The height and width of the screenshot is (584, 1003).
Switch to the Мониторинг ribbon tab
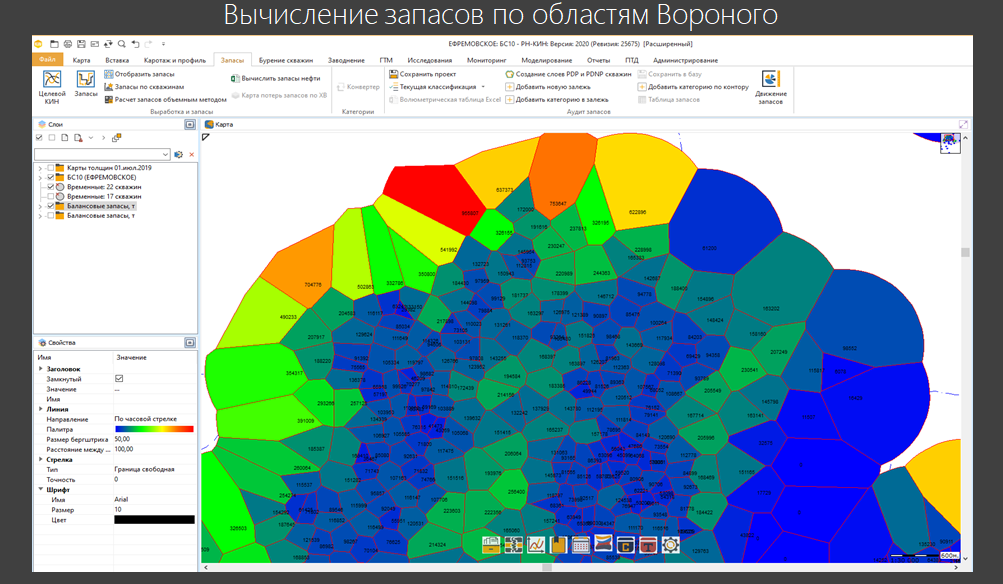pos(486,60)
